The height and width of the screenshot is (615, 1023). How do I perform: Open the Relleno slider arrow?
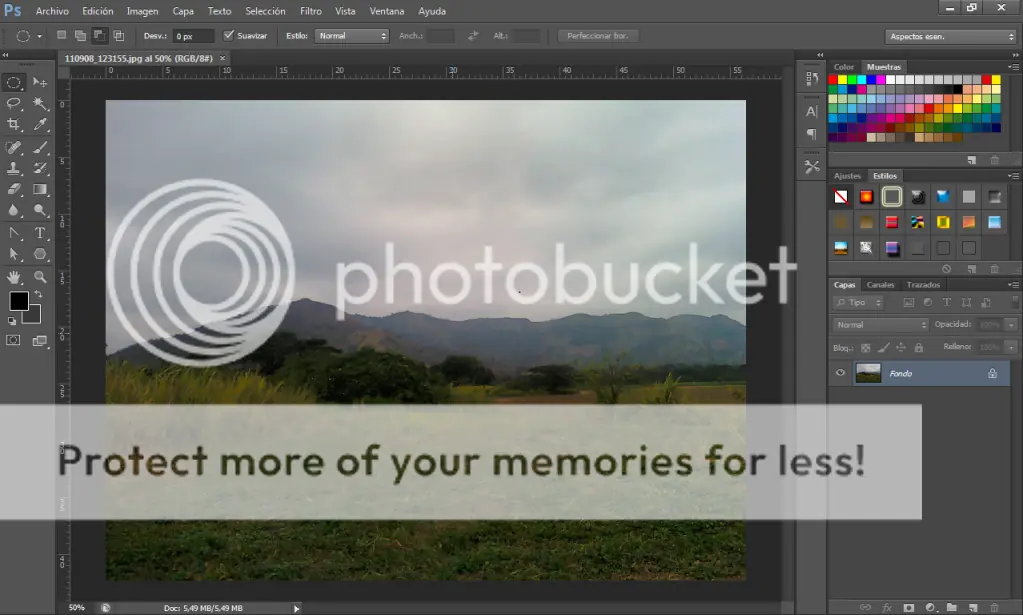[x=1011, y=347]
